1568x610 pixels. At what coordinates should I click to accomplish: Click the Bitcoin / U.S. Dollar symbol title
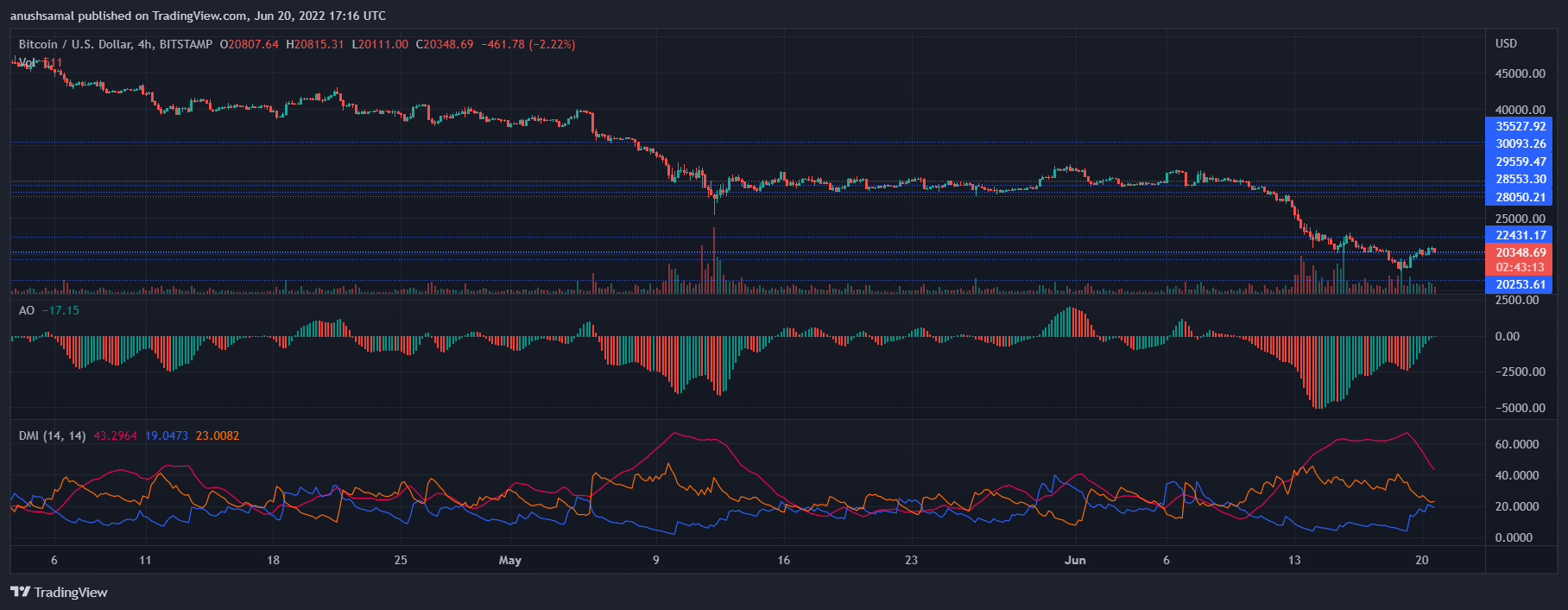click(116, 44)
